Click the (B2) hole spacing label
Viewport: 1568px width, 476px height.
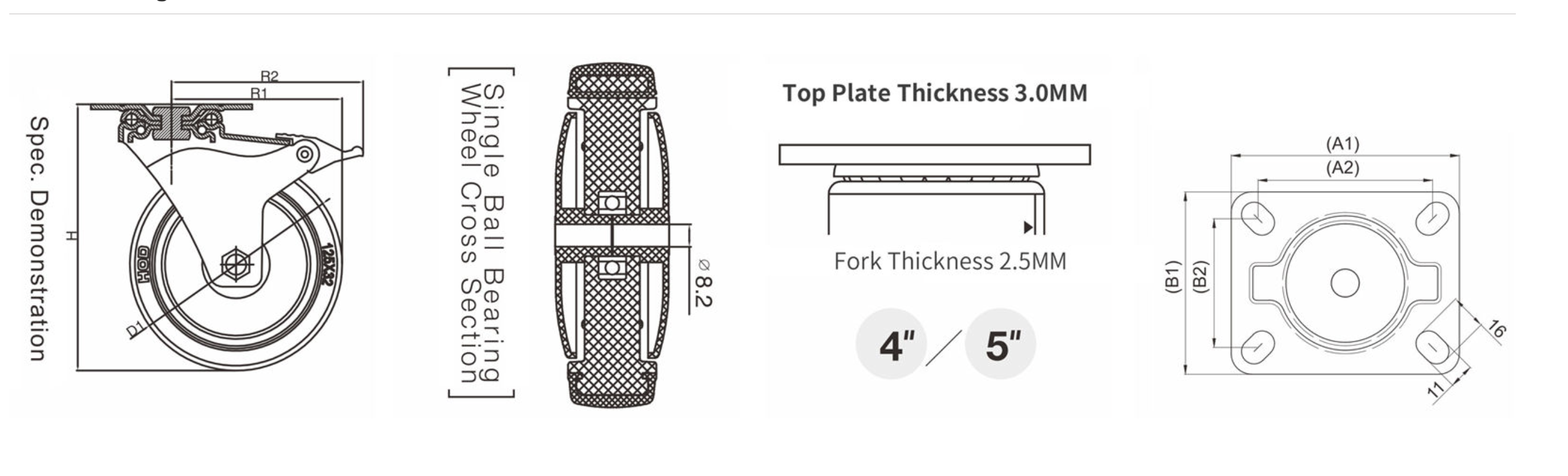pyautogui.click(x=1199, y=277)
